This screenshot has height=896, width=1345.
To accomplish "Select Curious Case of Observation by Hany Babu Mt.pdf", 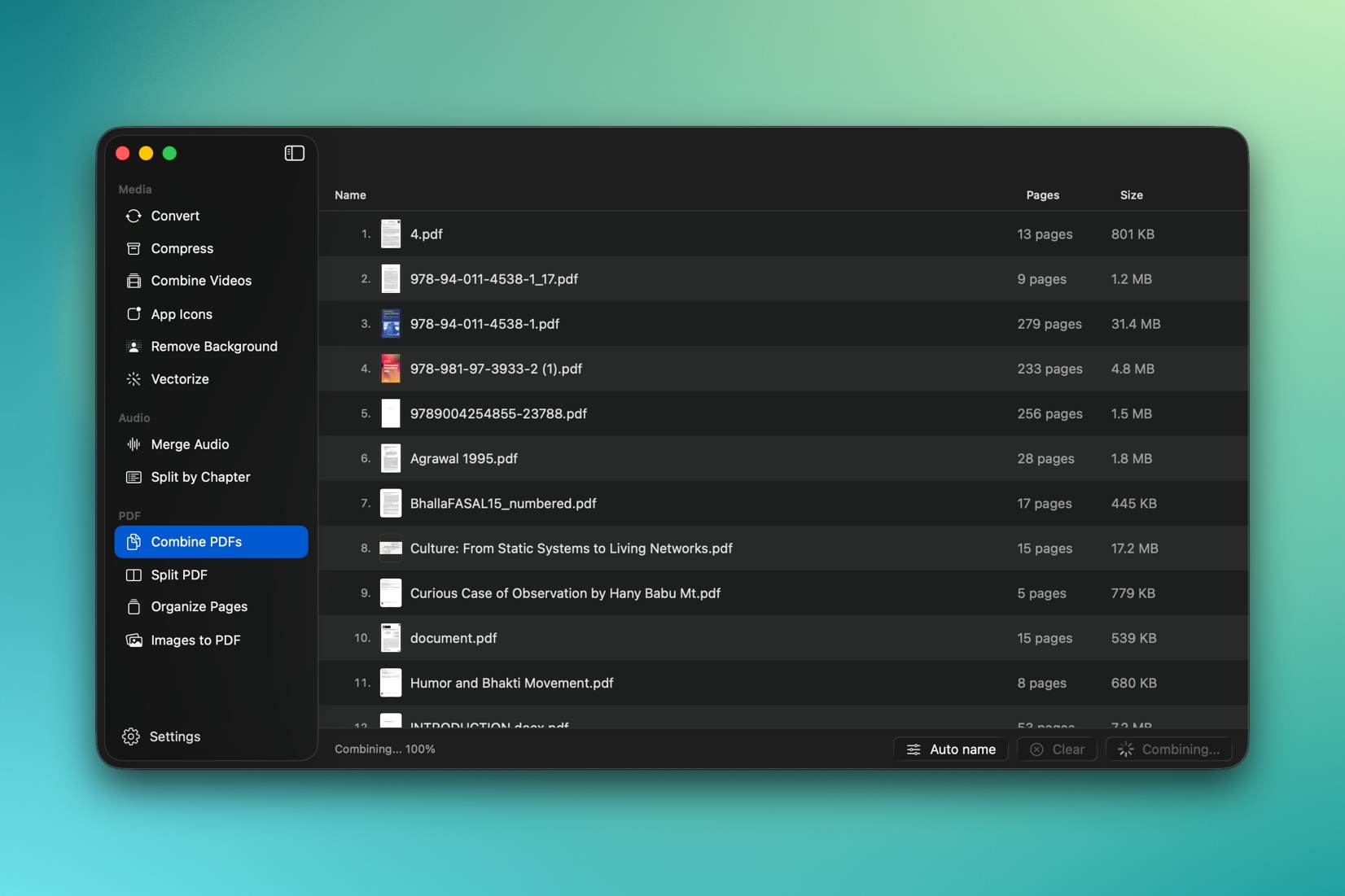I will point(565,593).
